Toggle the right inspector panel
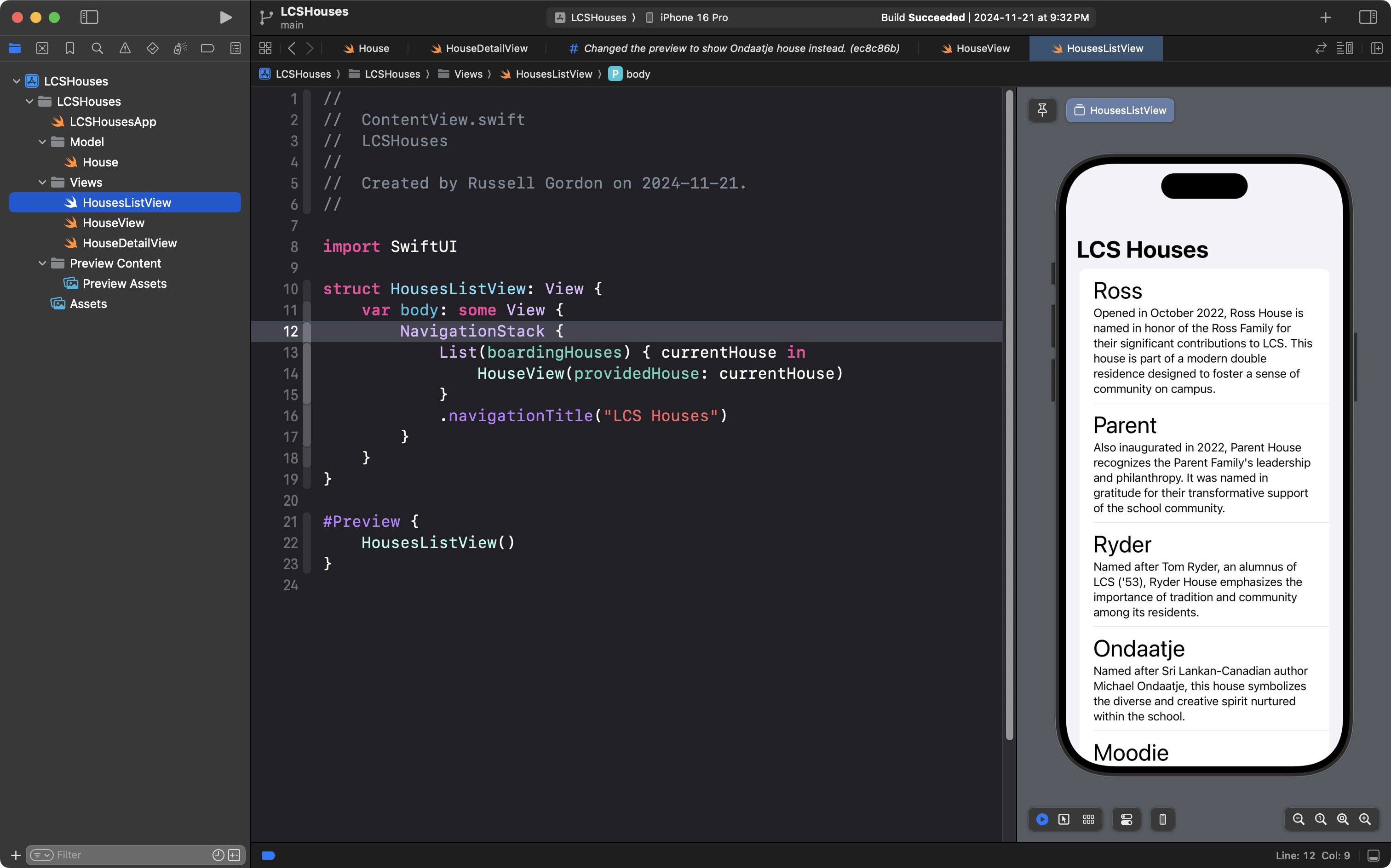 click(1368, 17)
